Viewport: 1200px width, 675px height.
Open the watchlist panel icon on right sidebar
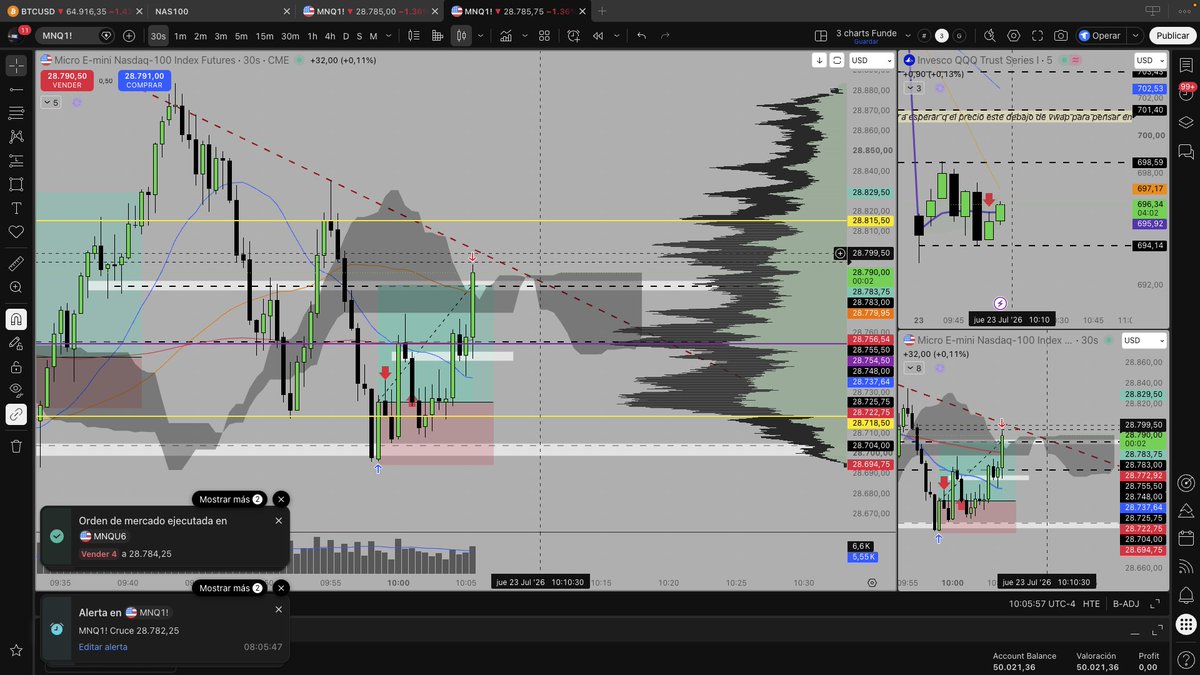coord(1186,65)
